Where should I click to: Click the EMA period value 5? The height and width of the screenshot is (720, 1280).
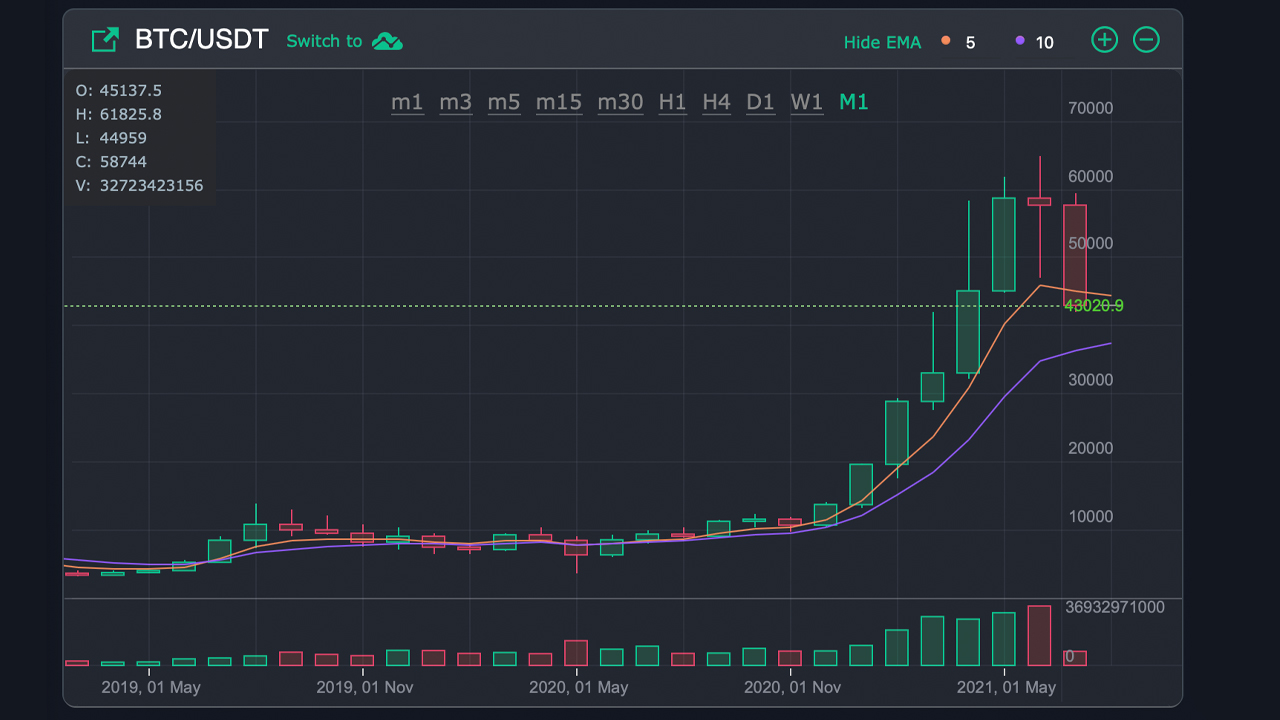(970, 43)
